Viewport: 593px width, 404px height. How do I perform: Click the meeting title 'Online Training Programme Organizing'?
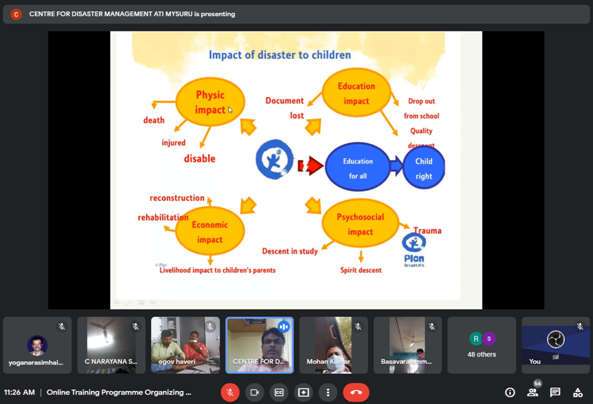(x=119, y=392)
